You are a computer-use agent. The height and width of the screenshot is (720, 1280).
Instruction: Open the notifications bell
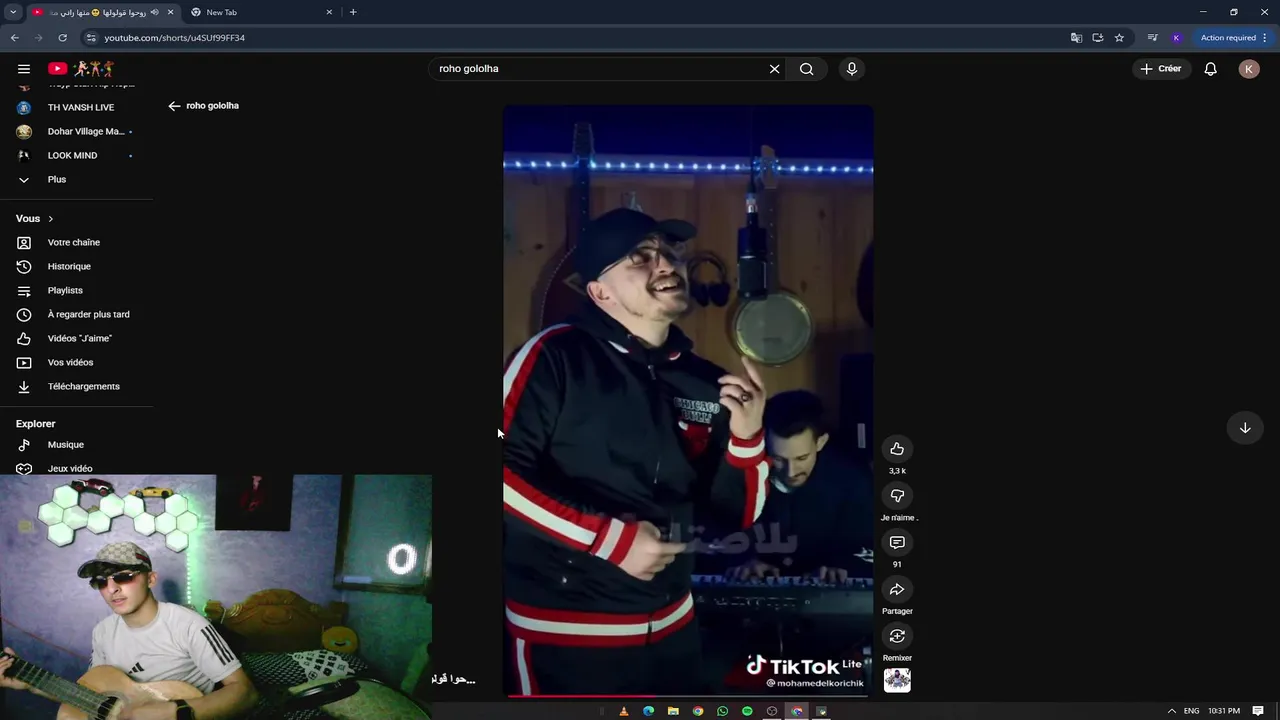click(1210, 69)
